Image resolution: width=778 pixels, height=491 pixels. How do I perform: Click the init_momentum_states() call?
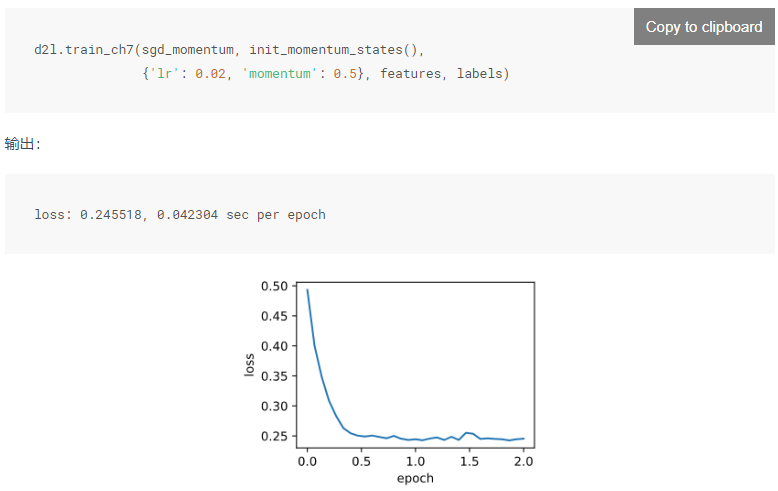point(334,50)
